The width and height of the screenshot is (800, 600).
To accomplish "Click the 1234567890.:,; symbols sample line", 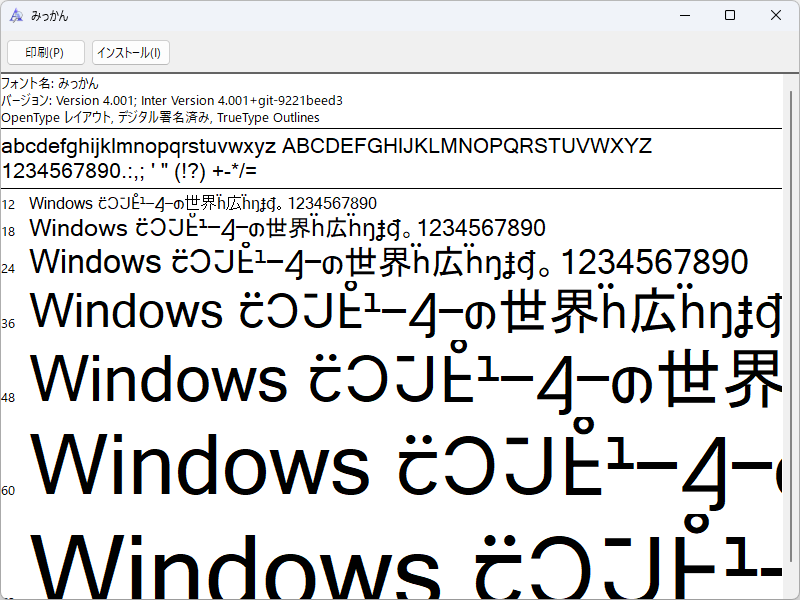I will tap(129, 171).
